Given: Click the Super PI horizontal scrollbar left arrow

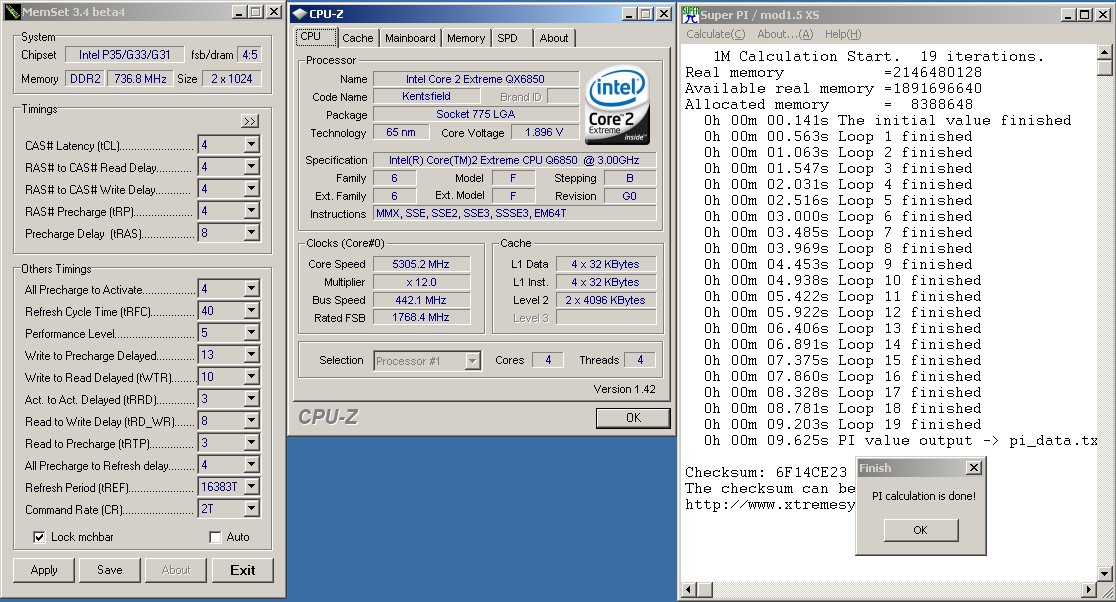Looking at the screenshot, I should [x=689, y=589].
